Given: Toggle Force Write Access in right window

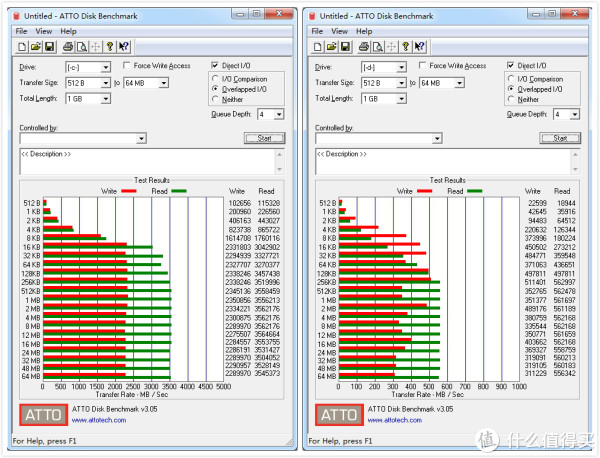Looking at the screenshot, I should coord(422,65).
